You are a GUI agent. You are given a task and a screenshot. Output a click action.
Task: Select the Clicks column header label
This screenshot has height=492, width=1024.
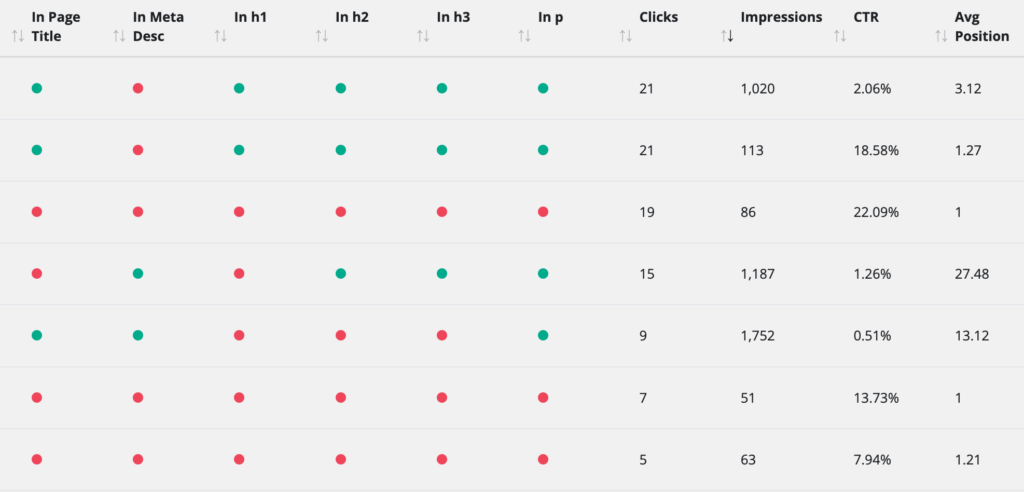[x=658, y=18]
